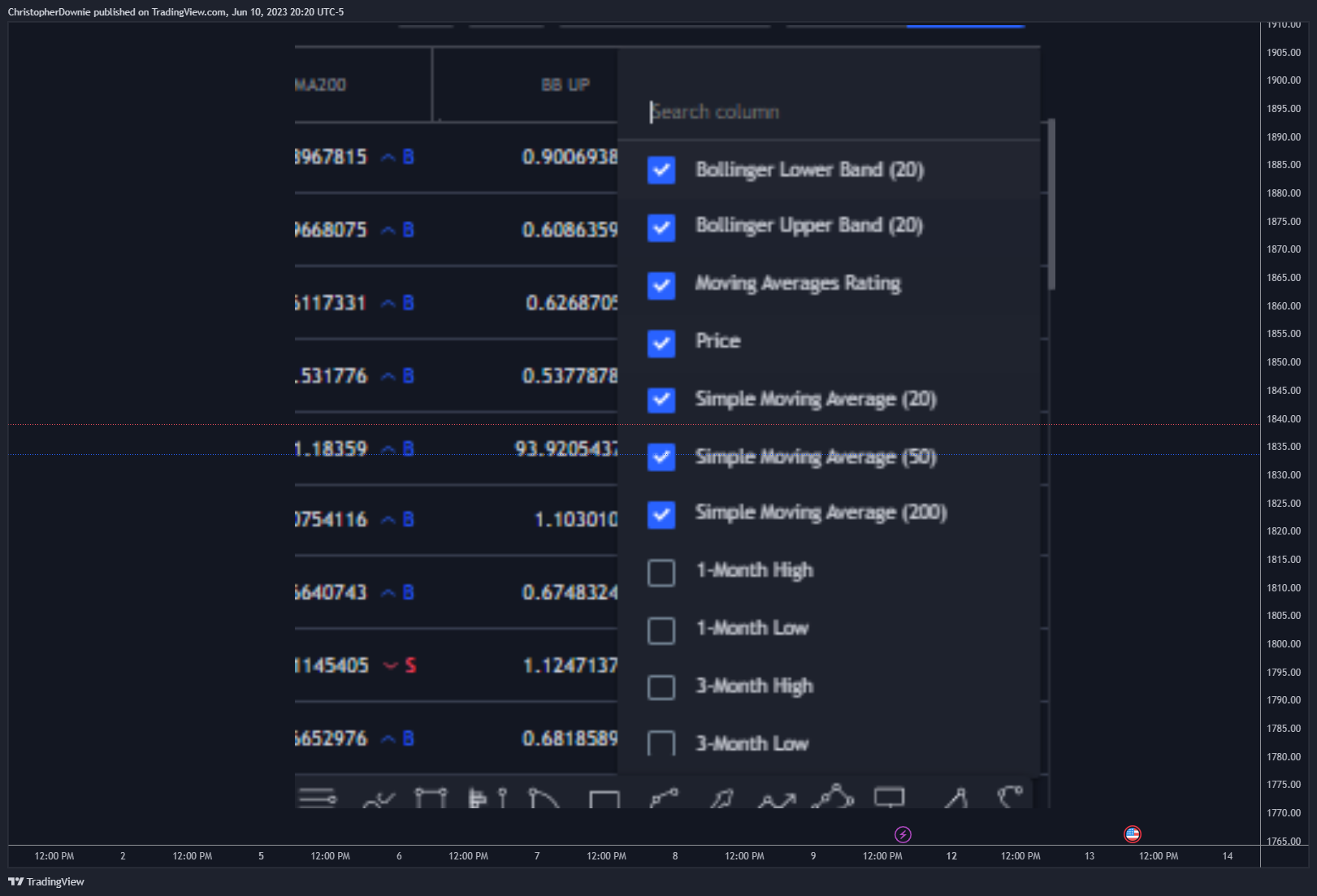Click the 93.9205437 BB UP cell
Viewport: 1317px width, 896px height.
point(566,448)
